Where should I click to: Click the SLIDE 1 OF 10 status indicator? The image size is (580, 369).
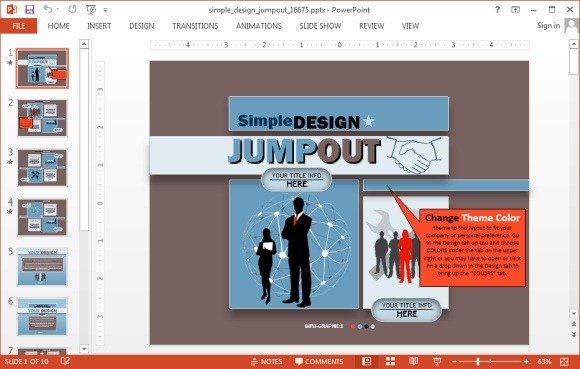point(26,361)
